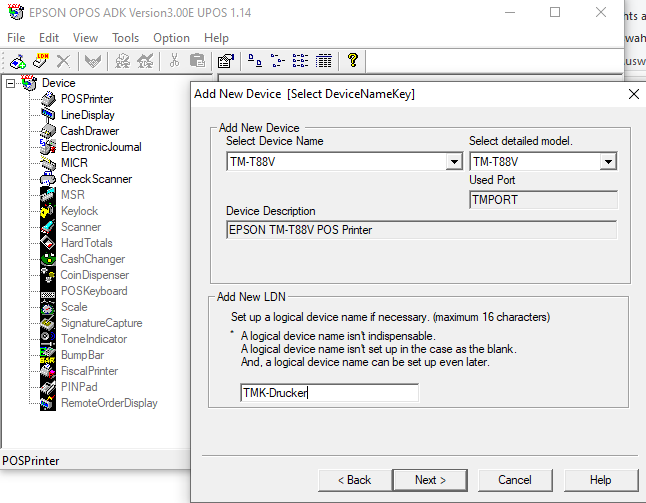Click the first greyed-out network devices icon
Screen dimensions: 646x503
click(122, 61)
